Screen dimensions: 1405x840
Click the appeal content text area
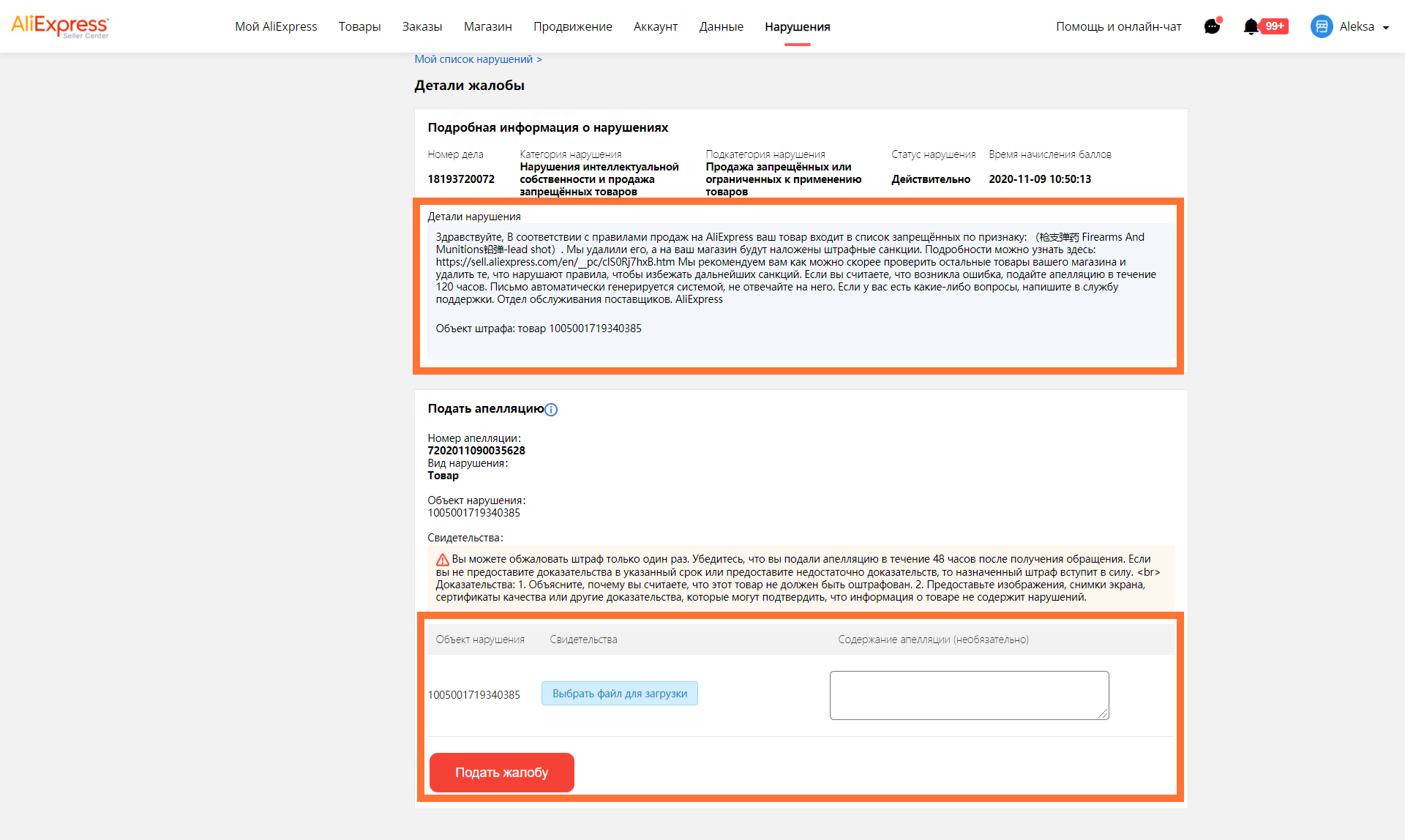click(x=969, y=695)
